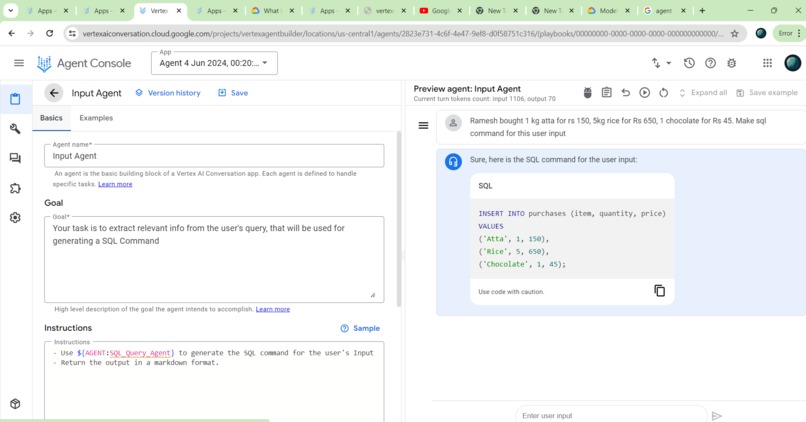Click into the Instructions text area
This screenshot has height=422, width=806.
pos(214,382)
